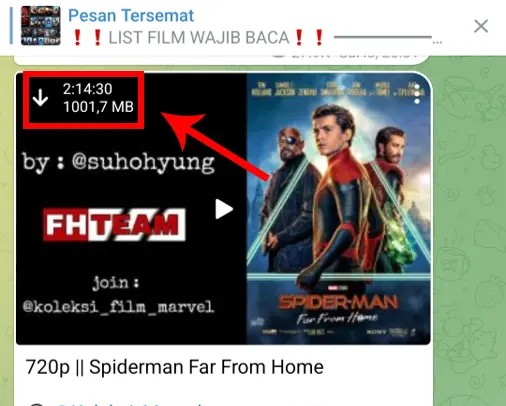Select the 720p Spiderman Far From Home caption
Image resolution: width=506 pixels, height=406 pixels.
174,367
